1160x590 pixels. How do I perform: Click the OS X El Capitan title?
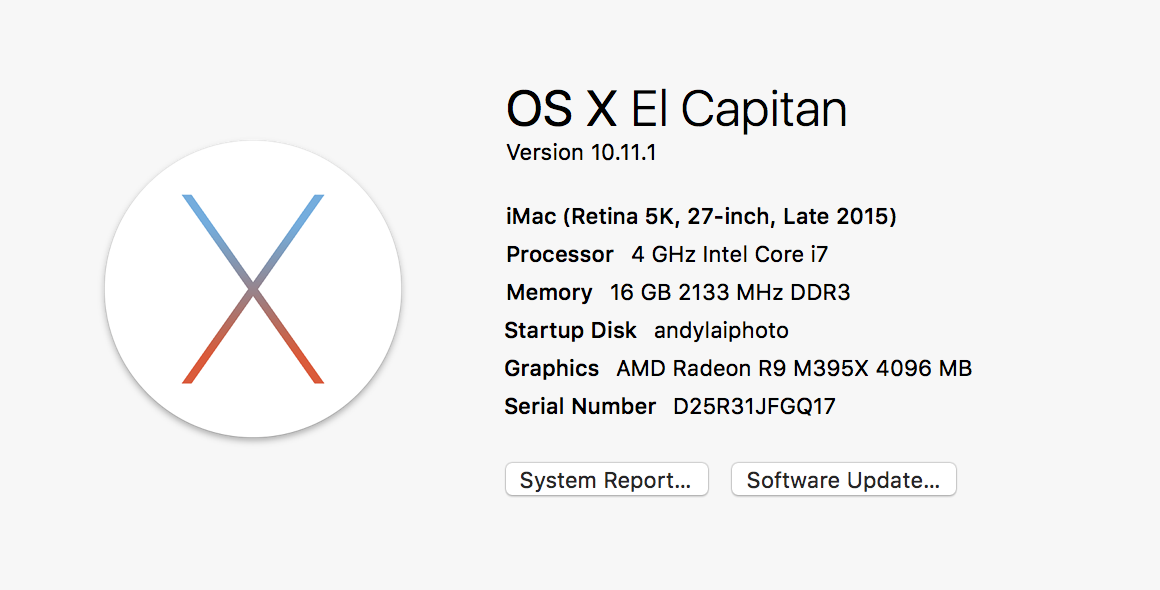tap(676, 109)
